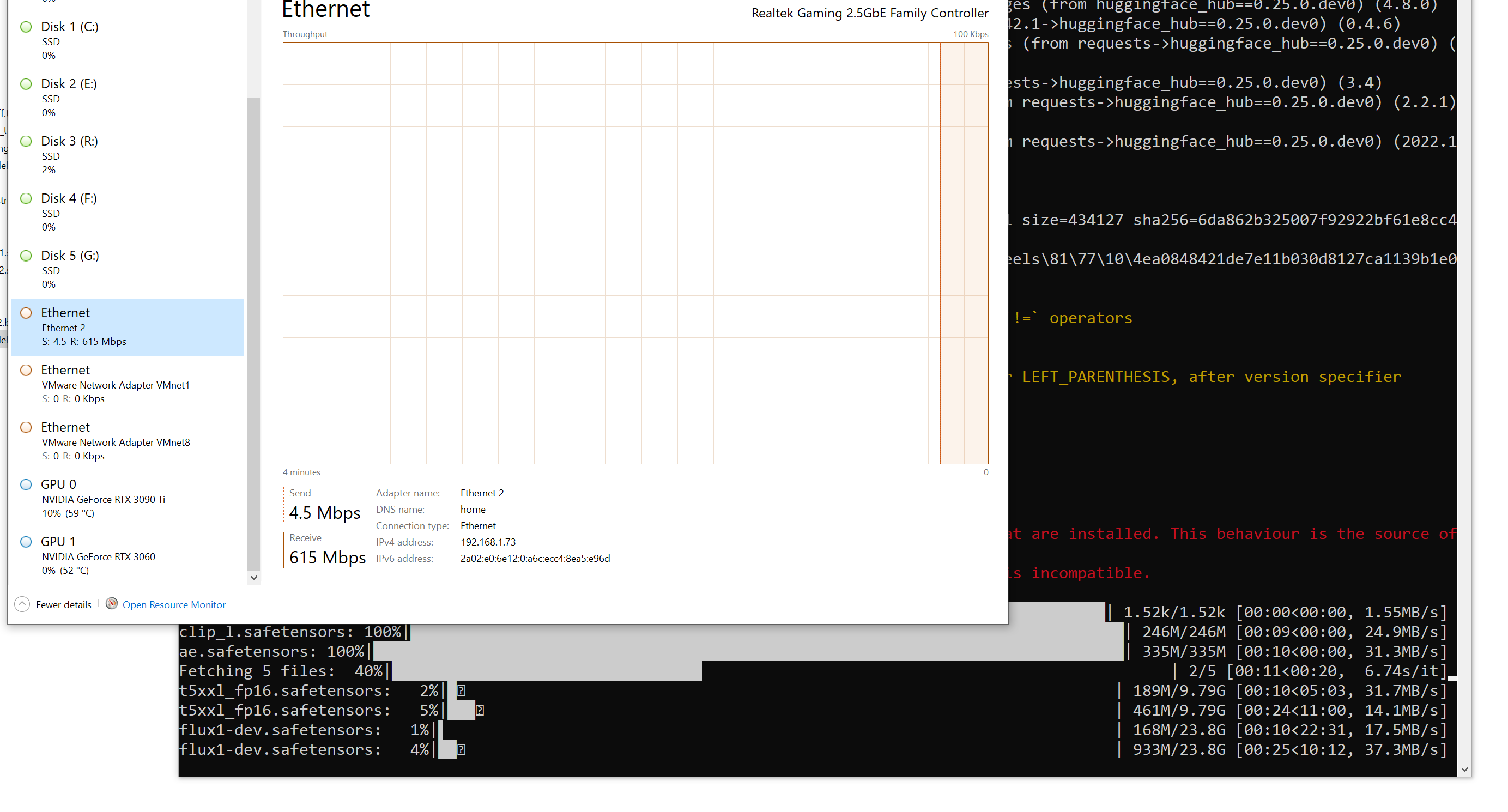Image resolution: width=1508 pixels, height=812 pixels.
Task: Click terminal scrollbar down arrow
Action: pos(1464,770)
